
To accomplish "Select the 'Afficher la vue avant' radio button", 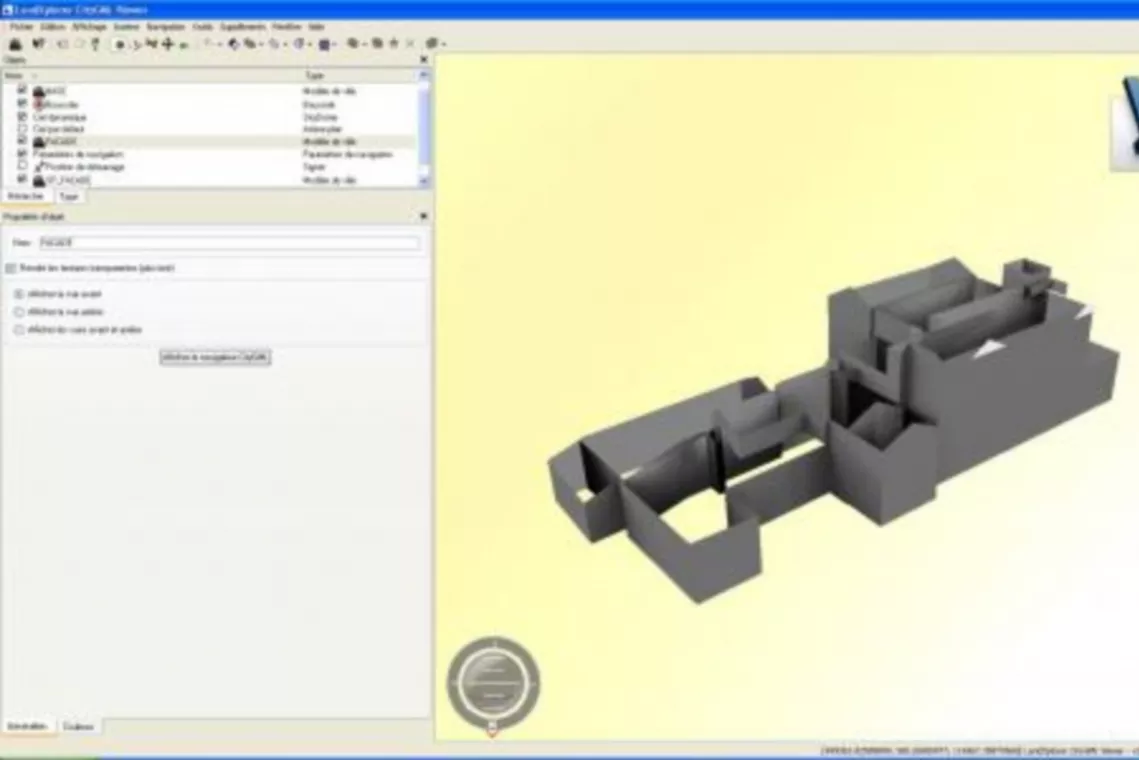I will coord(19,294).
